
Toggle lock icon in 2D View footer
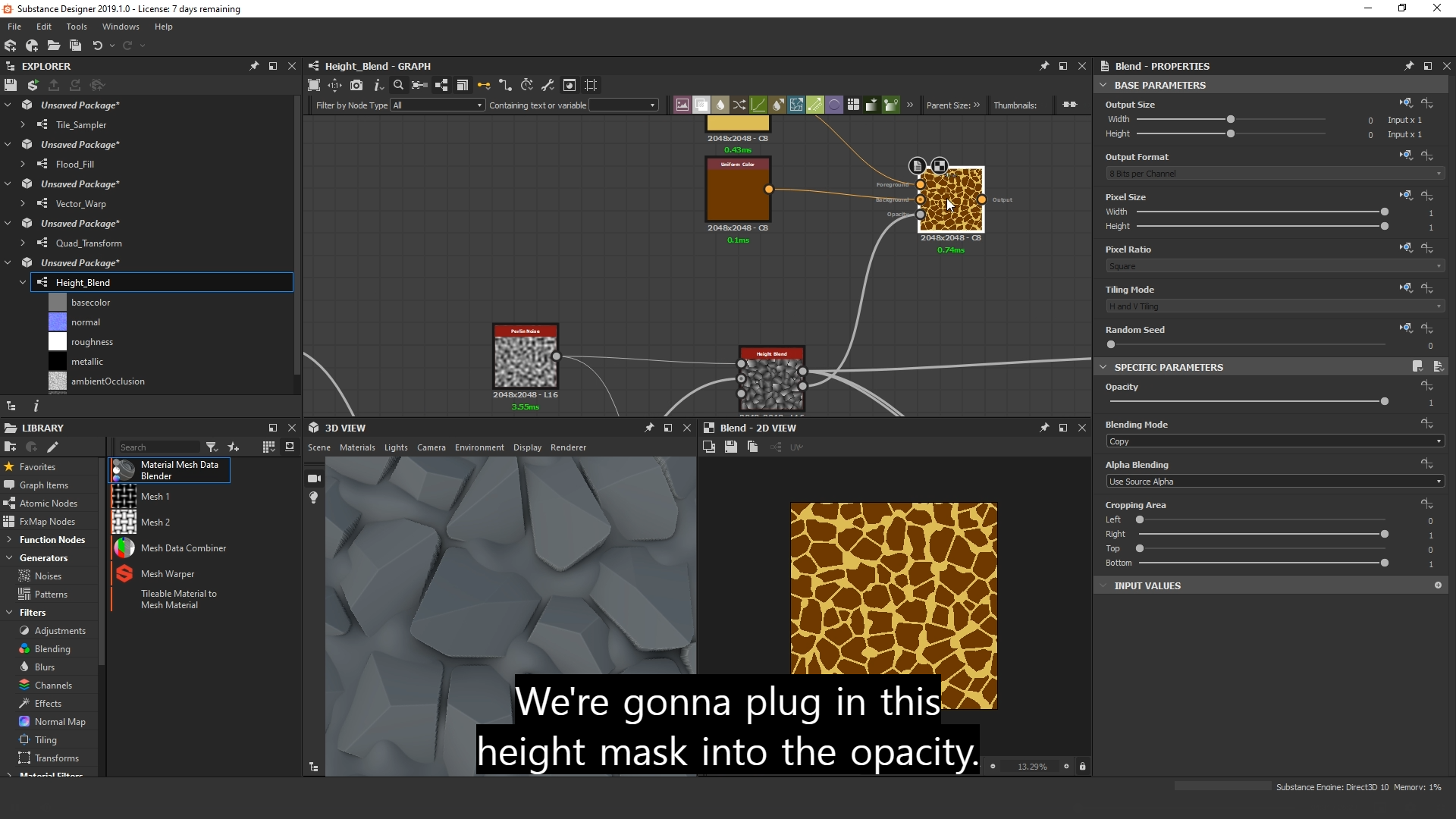coord(1082,767)
